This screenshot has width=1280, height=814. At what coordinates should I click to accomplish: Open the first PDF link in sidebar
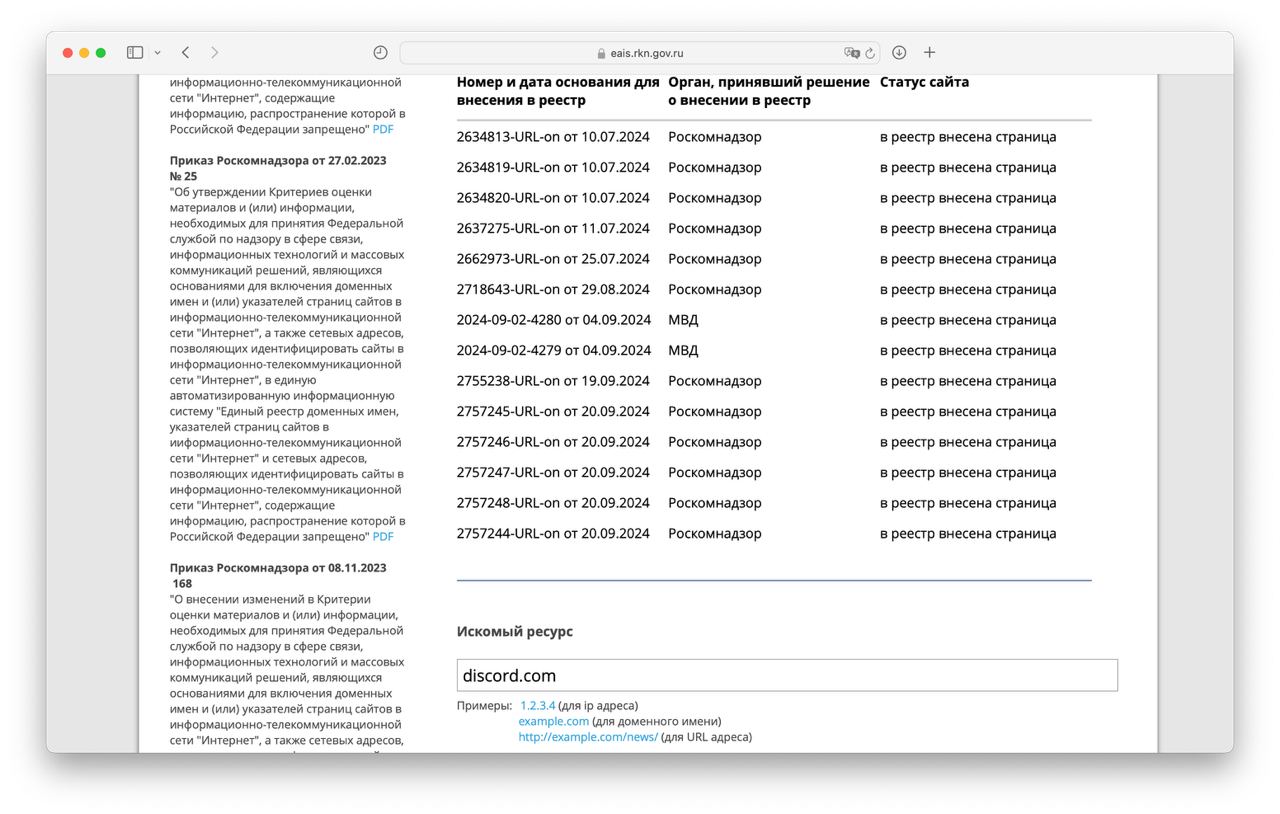click(383, 130)
